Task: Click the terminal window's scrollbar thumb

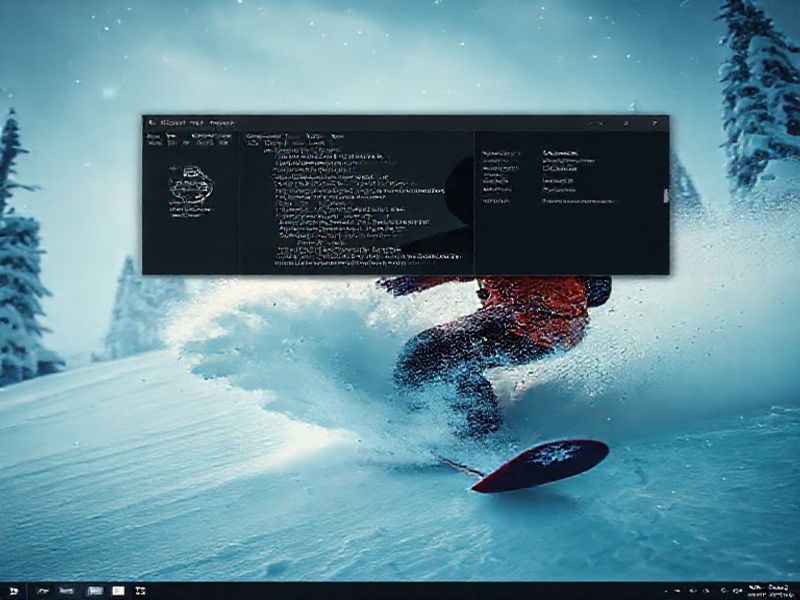Action: point(665,196)
